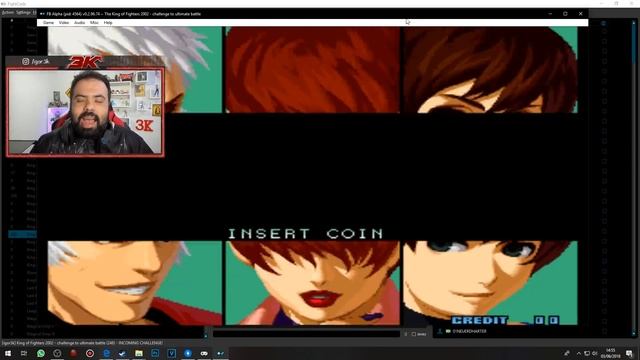Click the INCOMING CHALLENGE status bar text
This screenshot has width=640, height=360.
point(140,343)
